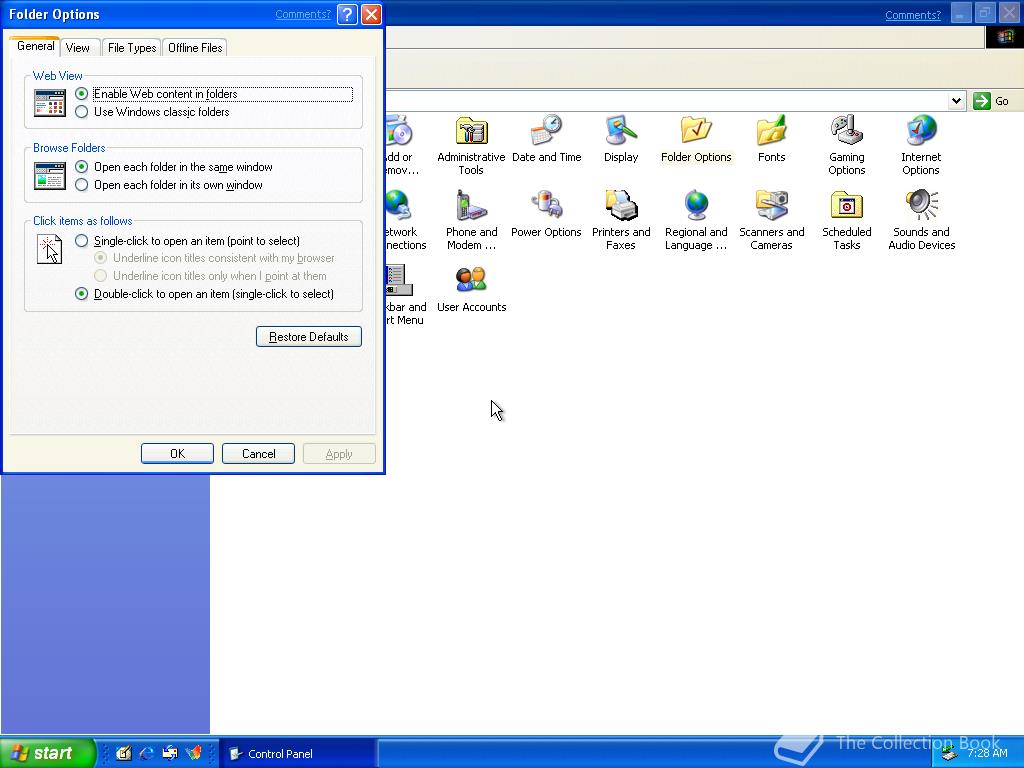Click Cancel in Folder Options
This screenshot has width=1024, height=768.
pyautogui.click(x=259, y=454)
